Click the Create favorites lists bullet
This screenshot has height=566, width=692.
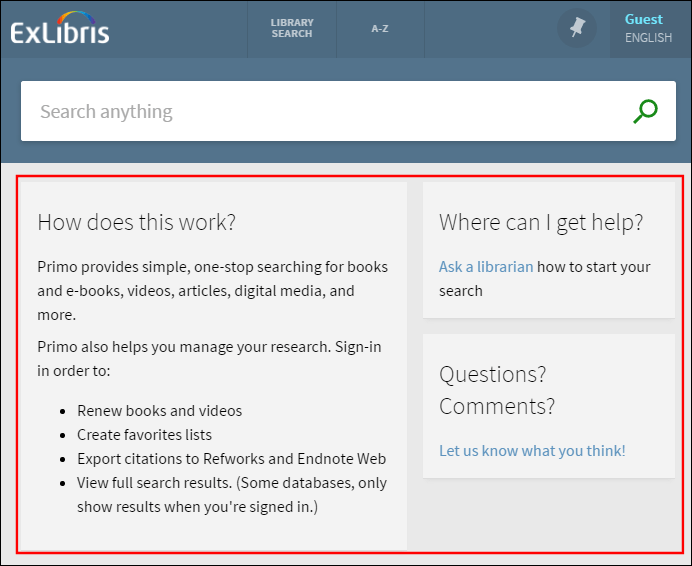(x=144, y=435)
